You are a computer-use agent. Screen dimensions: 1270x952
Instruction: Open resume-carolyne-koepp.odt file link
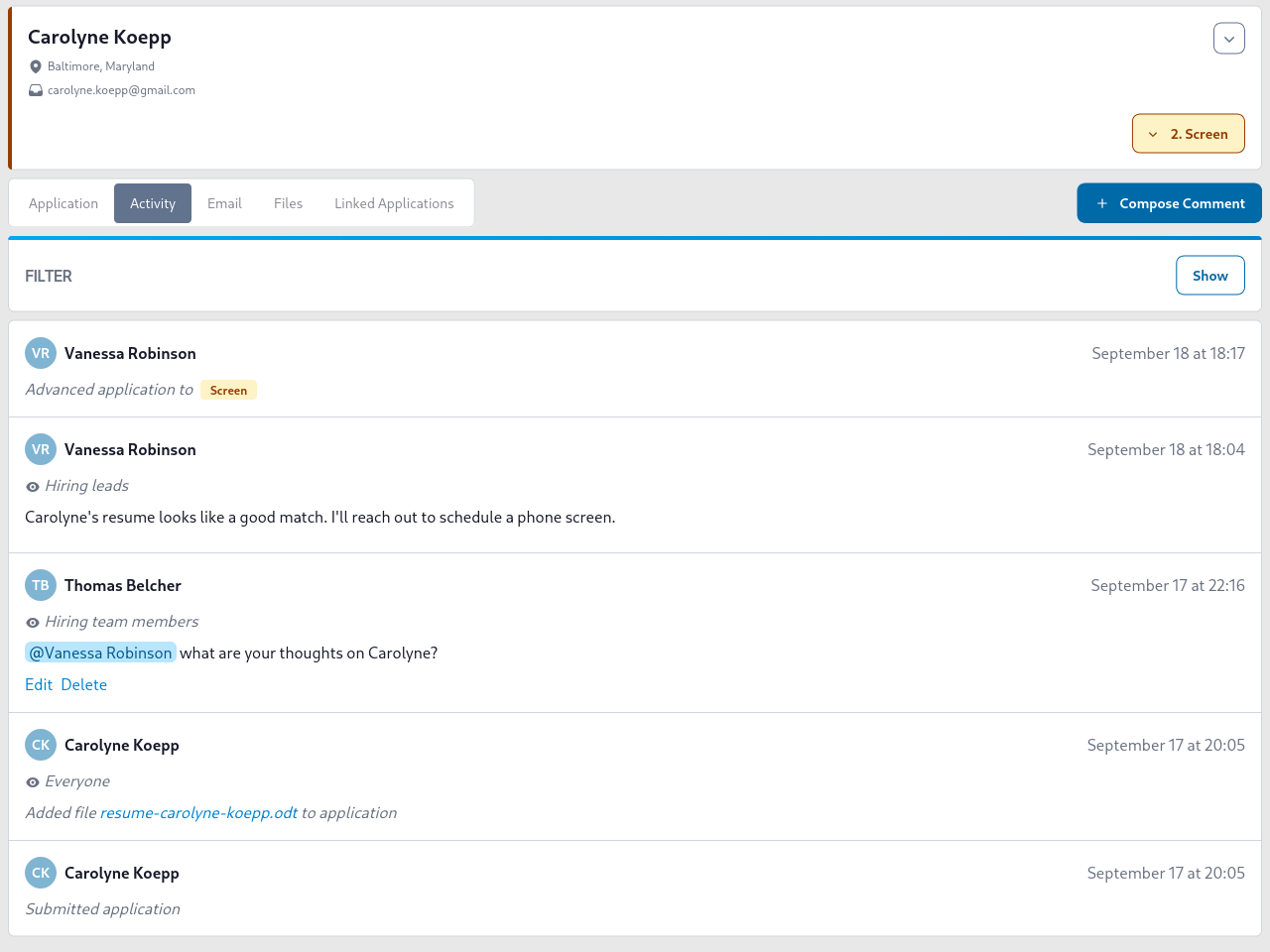click(x=197, y=812)
